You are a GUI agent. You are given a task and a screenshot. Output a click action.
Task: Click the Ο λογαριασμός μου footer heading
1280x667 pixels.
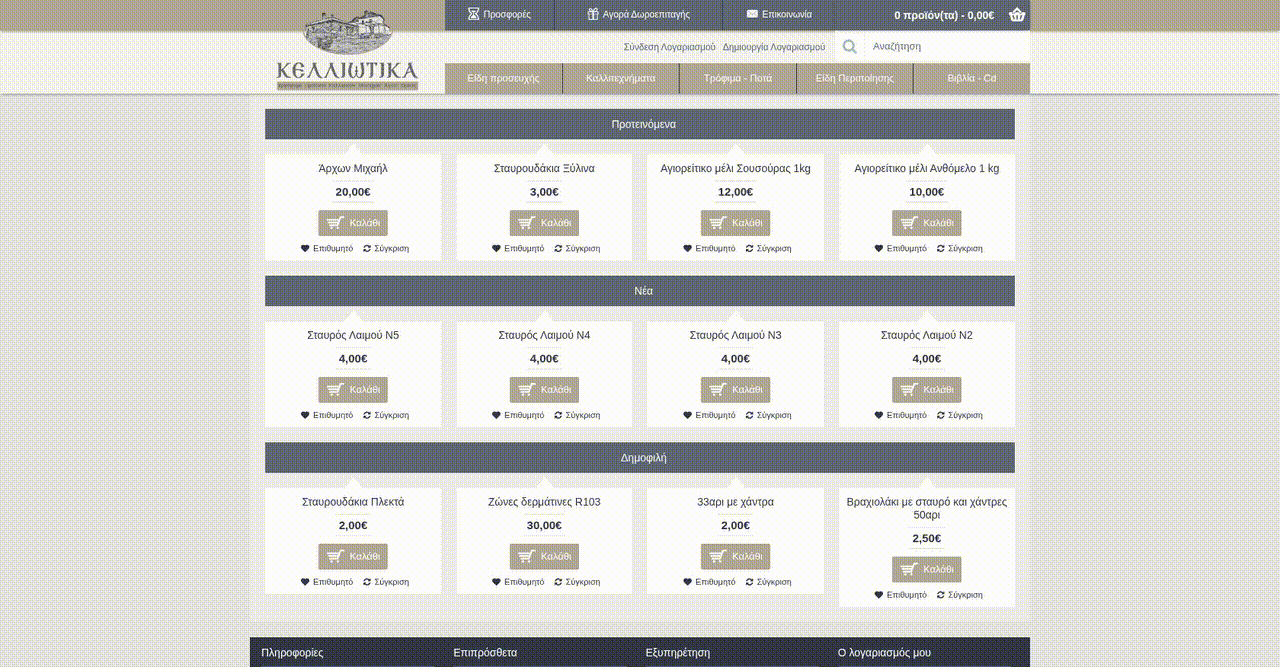tap(884, 653)
